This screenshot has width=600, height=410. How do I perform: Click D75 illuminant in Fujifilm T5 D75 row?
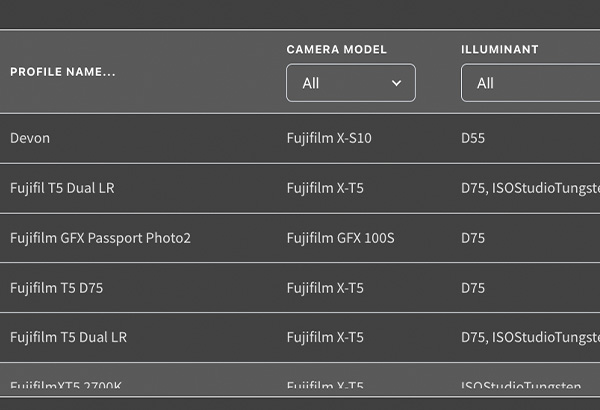click(x=473, y=287)
